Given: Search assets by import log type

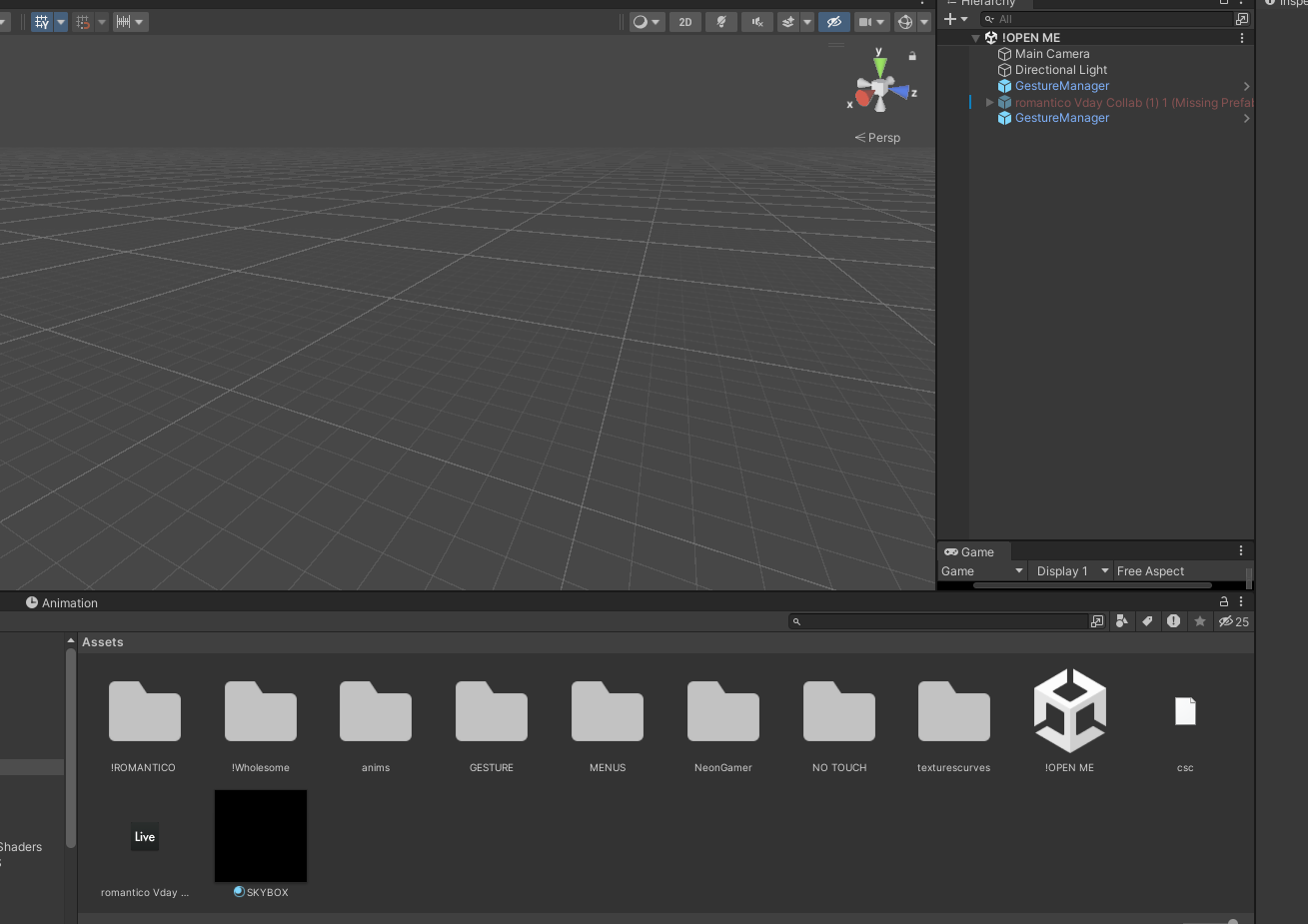Looking at the screenshot, I should coord(1173,621).
